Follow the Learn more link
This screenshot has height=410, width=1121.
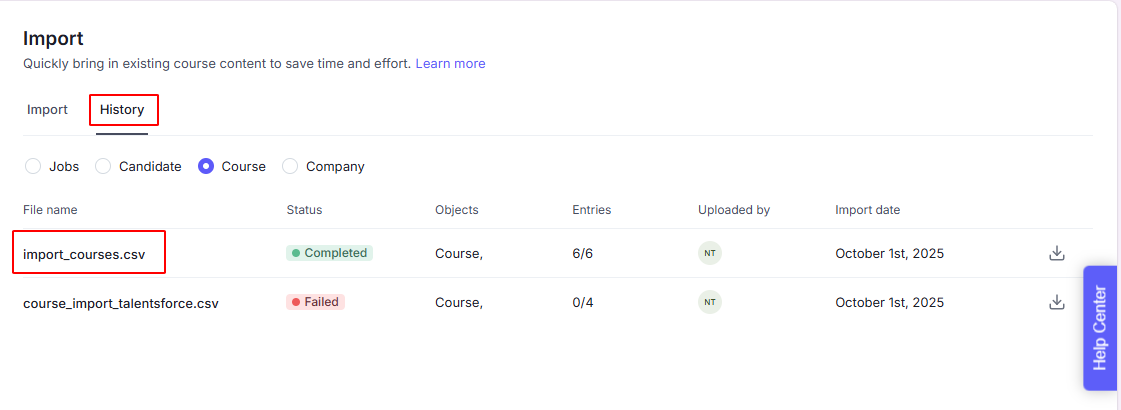pyautogui.click(x=450, y=63)
